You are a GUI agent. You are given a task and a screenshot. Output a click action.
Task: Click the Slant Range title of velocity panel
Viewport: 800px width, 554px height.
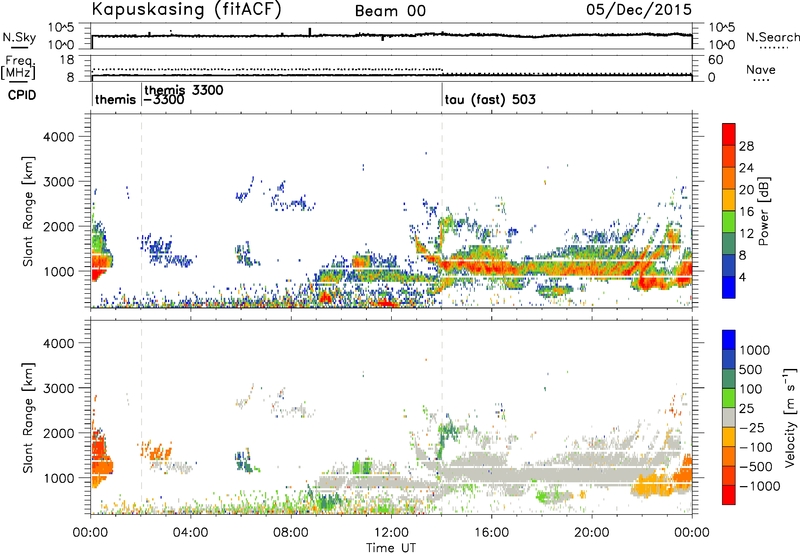click(28, 417)
